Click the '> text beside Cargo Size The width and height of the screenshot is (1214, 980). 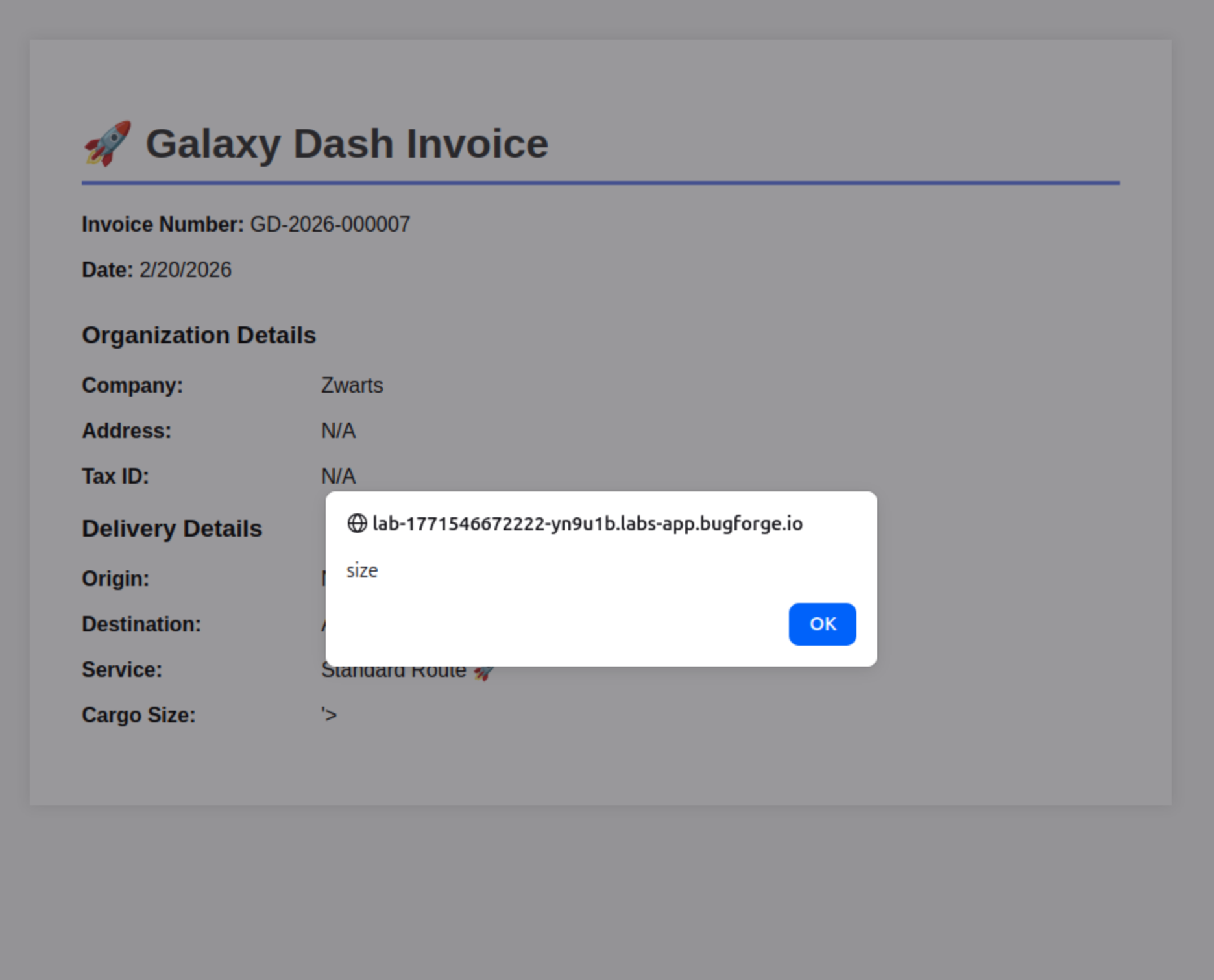pyautogui.click(x=329, y=715)
